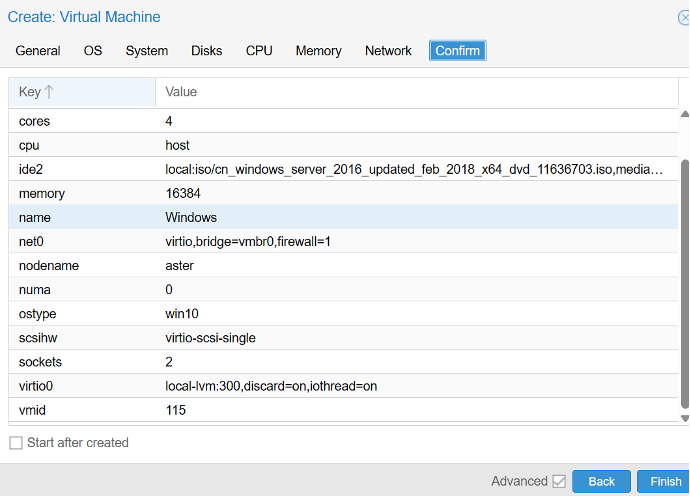The image size is (690, 496).
Task: Click the scsihw key cell
Action: pyautogui.click(x=82, y=338)
